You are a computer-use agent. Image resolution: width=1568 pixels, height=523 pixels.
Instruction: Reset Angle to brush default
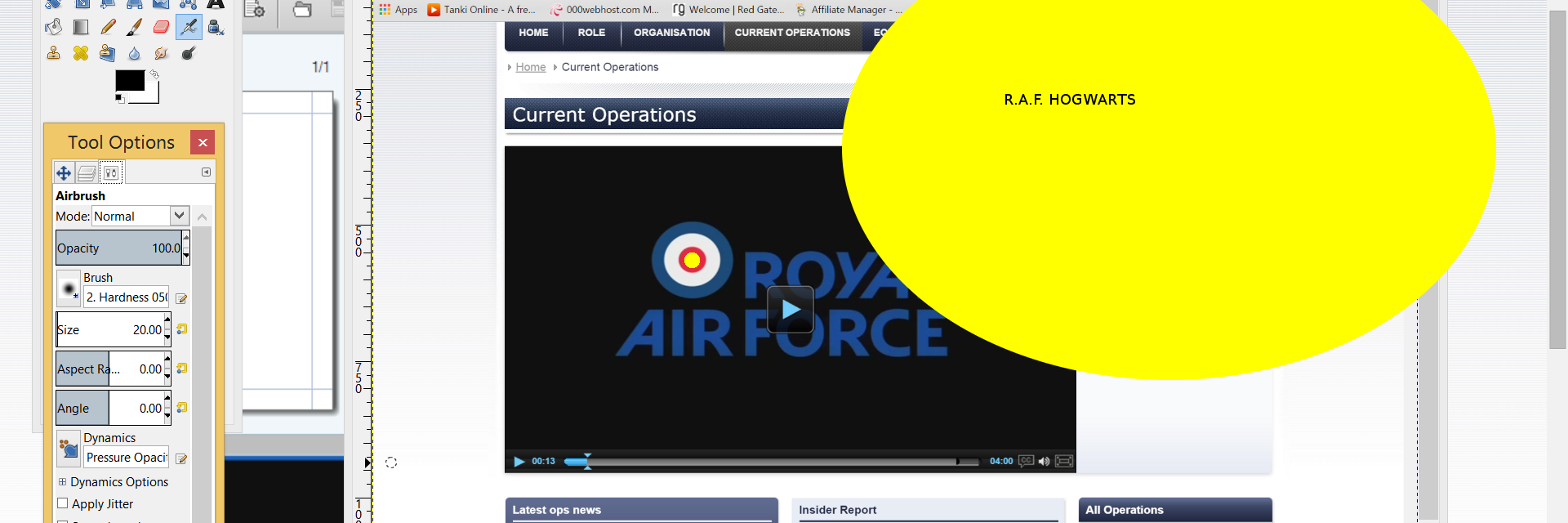pos(181,408)
